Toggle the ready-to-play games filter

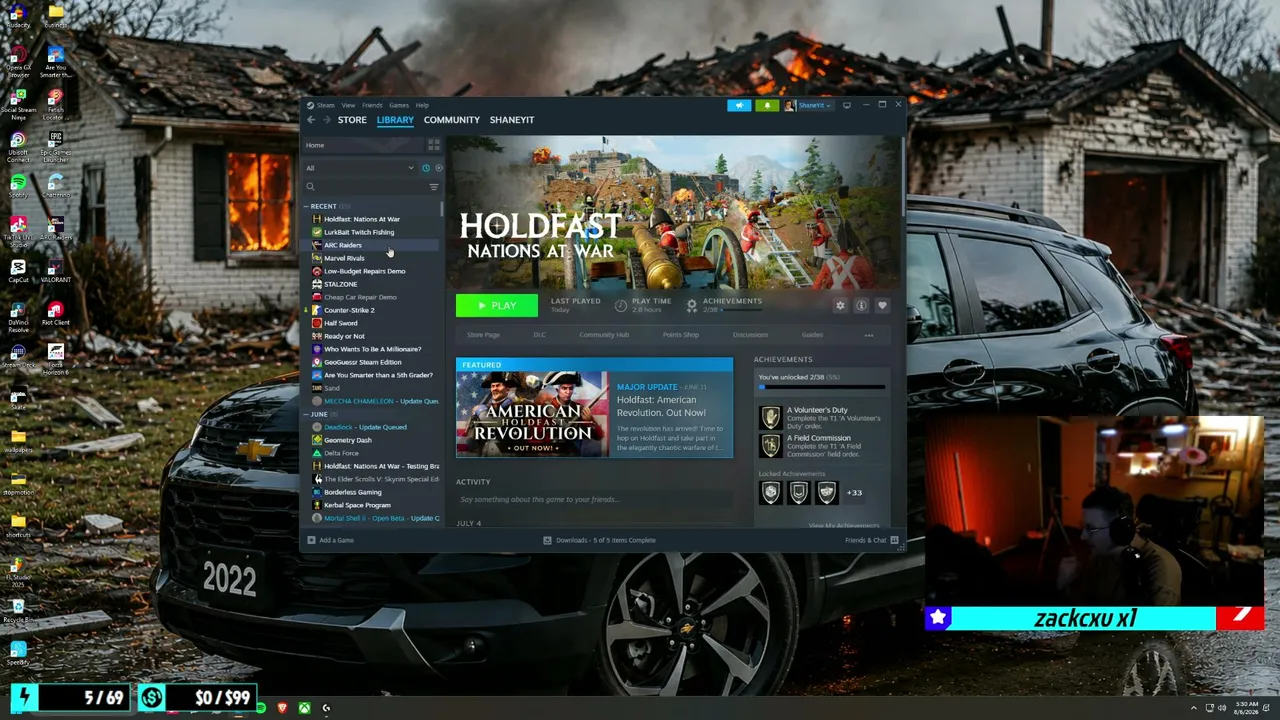point(438,168)
